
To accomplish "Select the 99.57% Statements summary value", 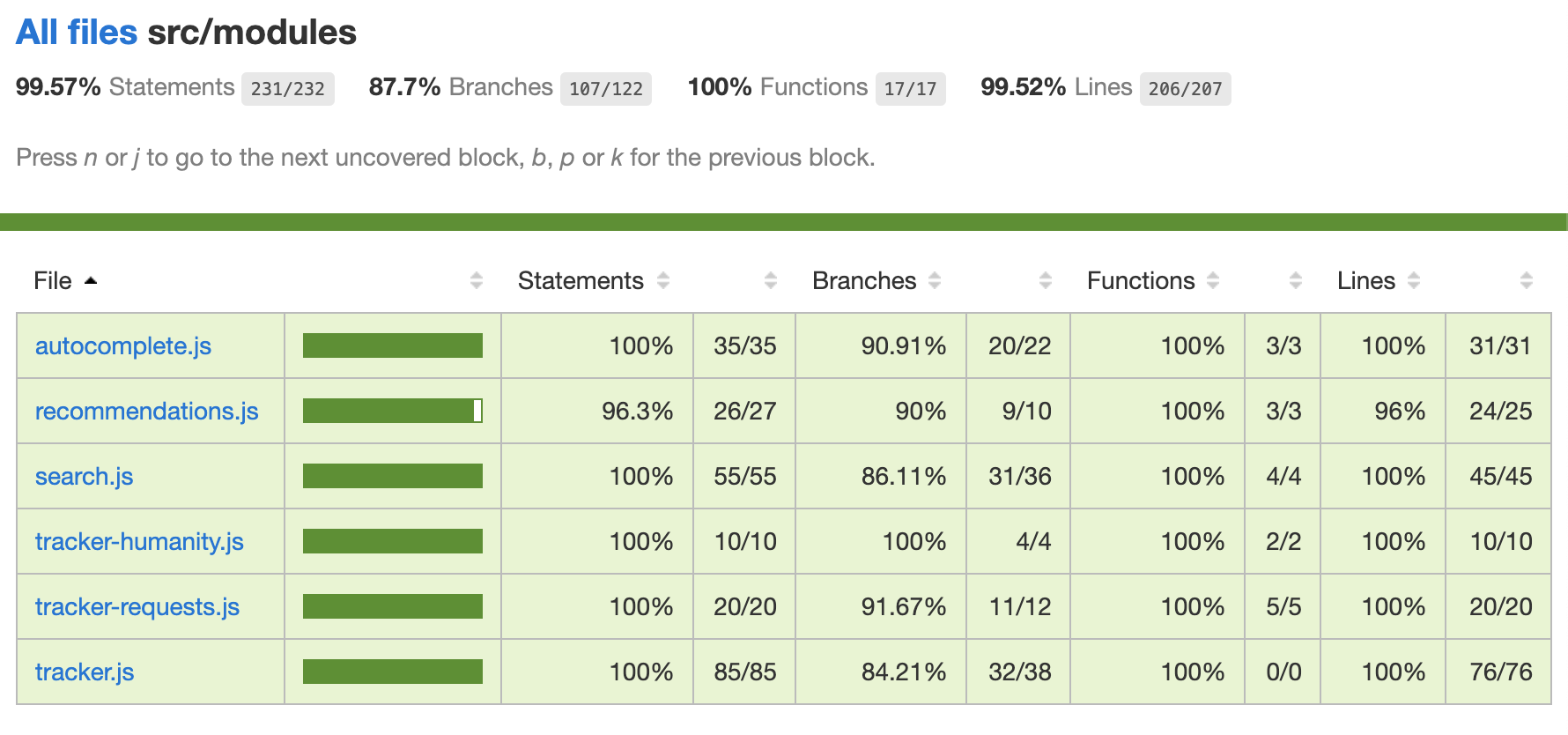I will click(x=58, y=87).
